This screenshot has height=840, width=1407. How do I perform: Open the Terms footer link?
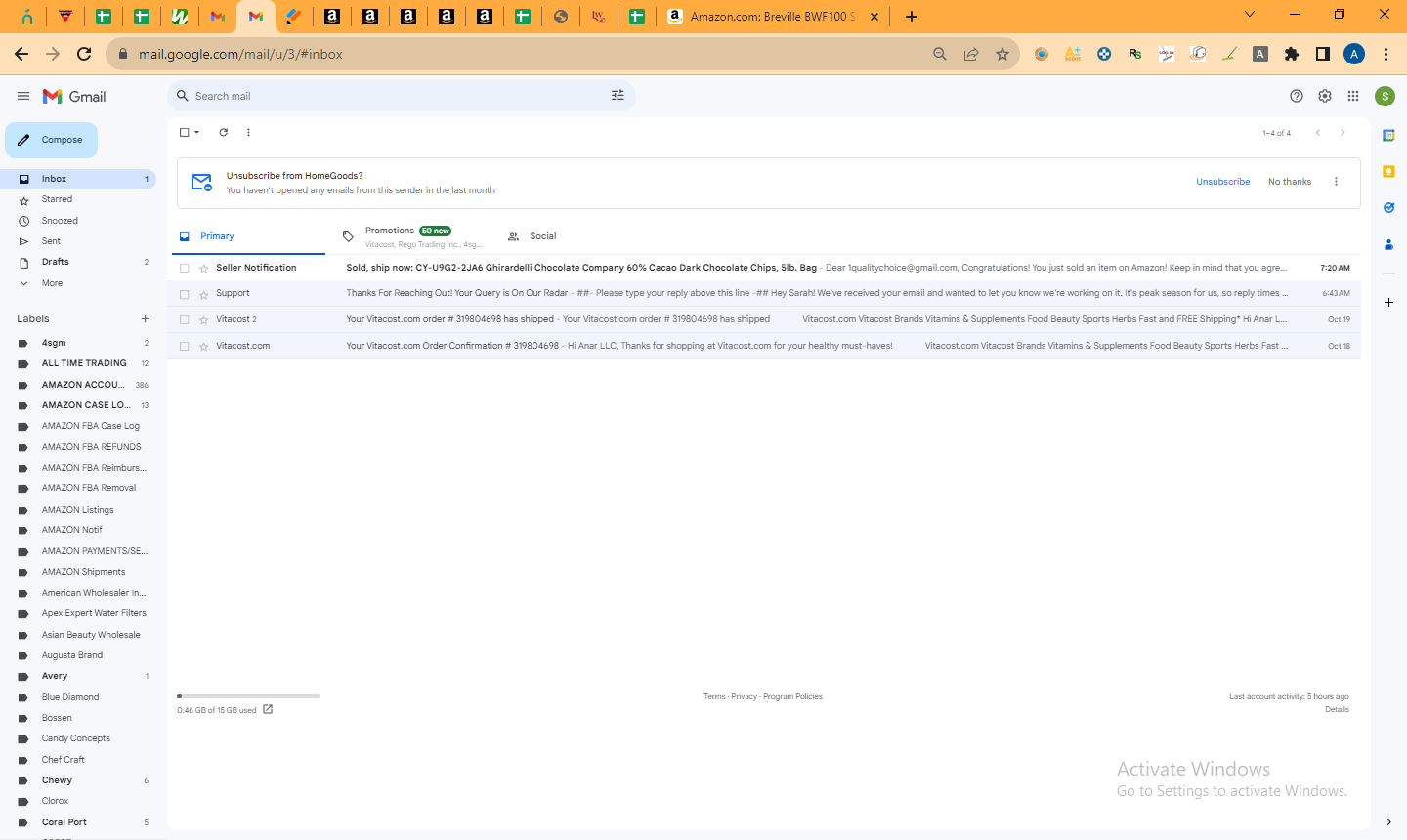pyautogui.click(x=714, y=696)
